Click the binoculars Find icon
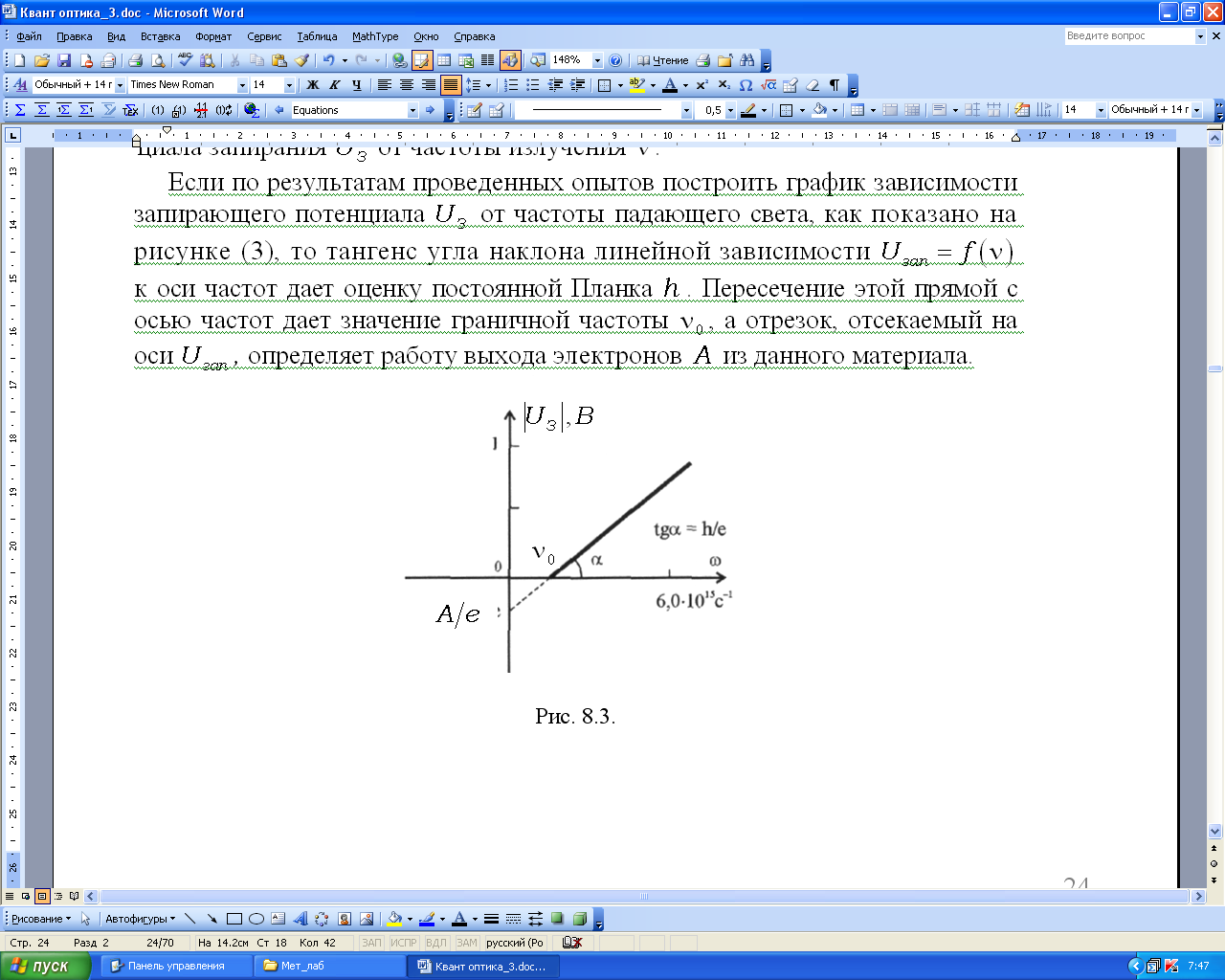This screenshot has width=1225, height=980. pyautogui.click(x=746, y=60)
